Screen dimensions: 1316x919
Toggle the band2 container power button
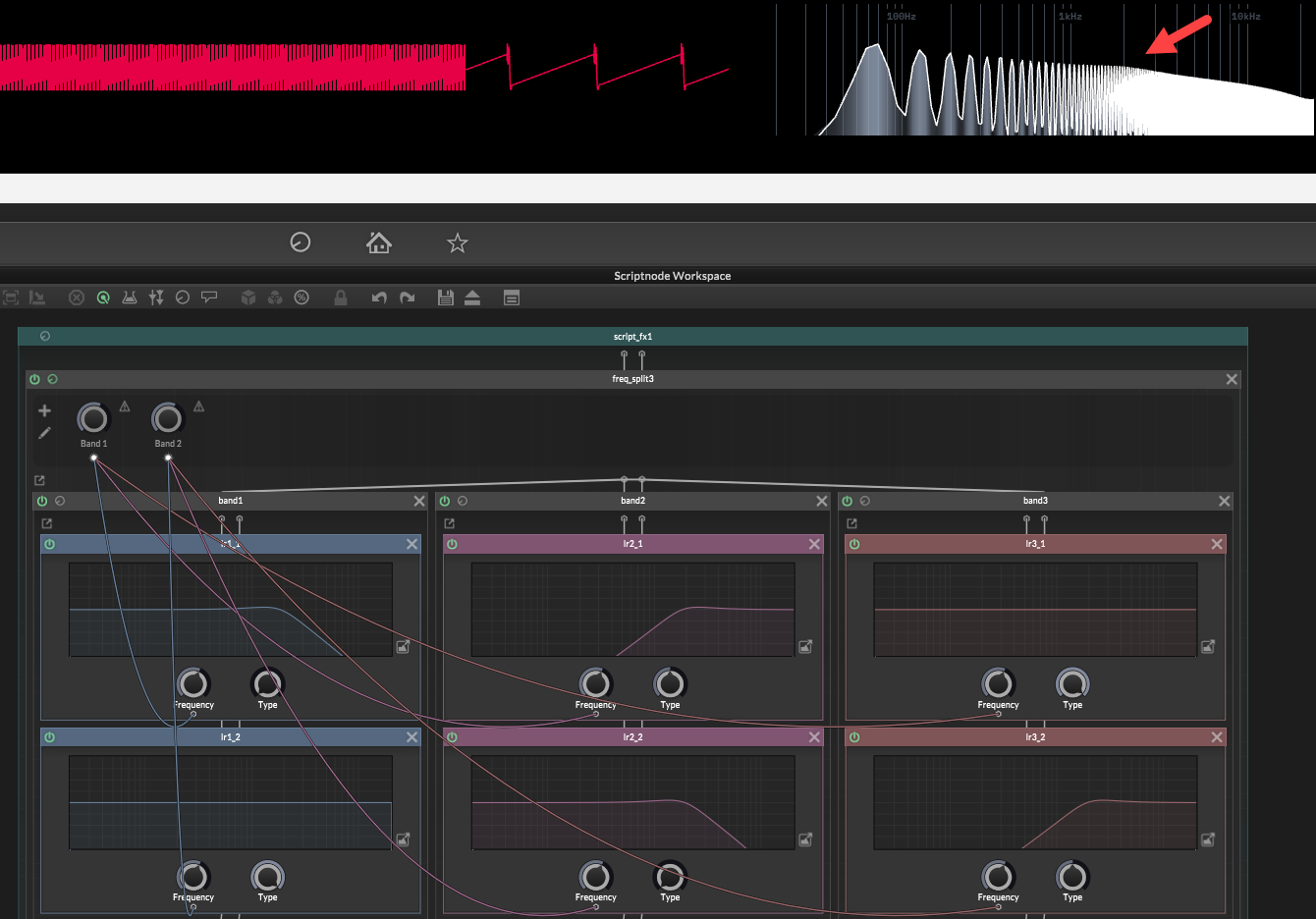[445, 501]
